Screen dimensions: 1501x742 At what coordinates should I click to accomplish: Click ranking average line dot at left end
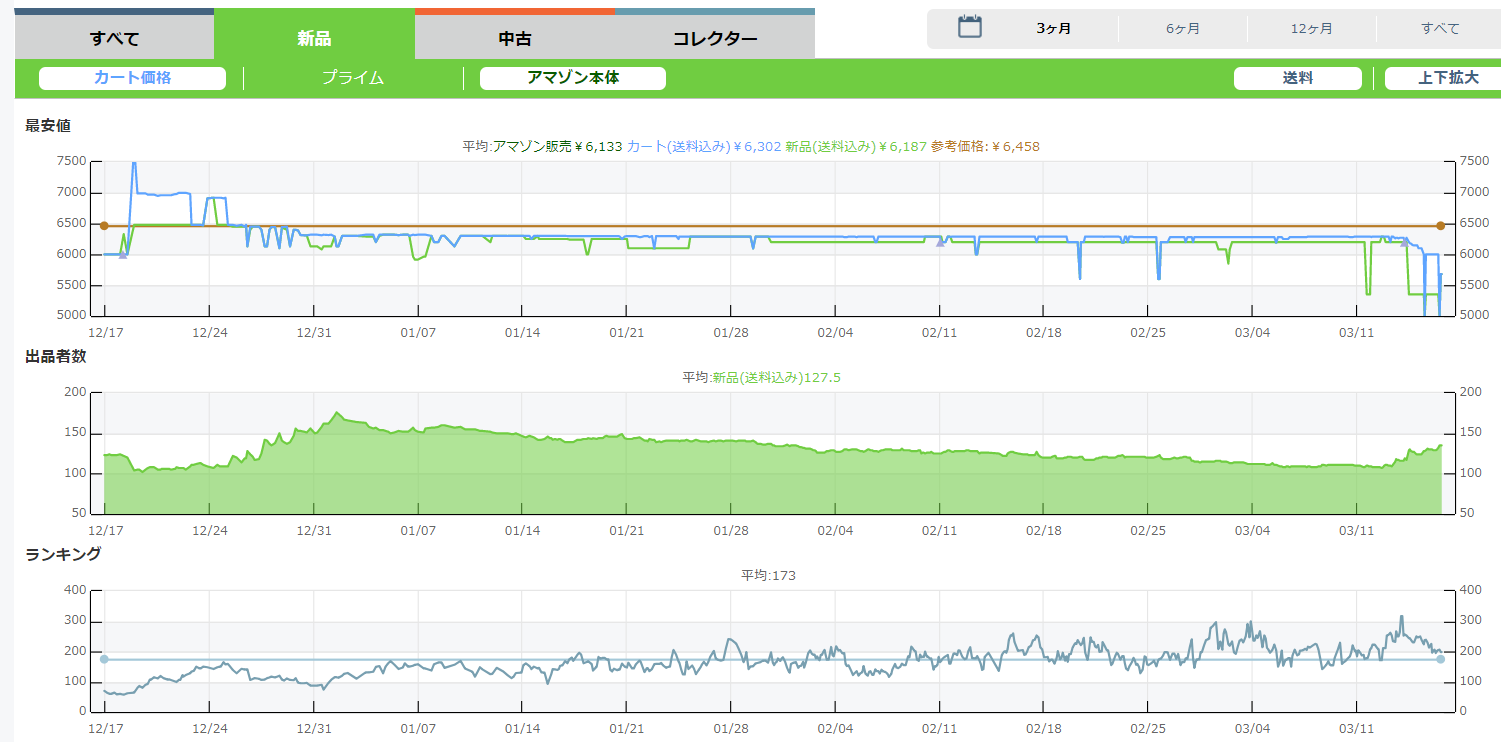(x=104, y=659)
